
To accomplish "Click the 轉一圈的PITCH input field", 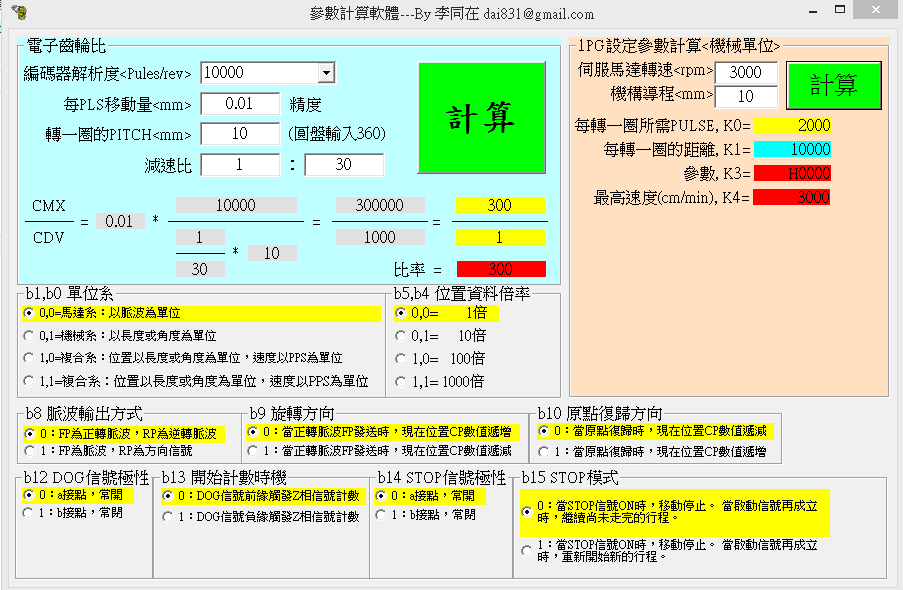I will 240,134.
